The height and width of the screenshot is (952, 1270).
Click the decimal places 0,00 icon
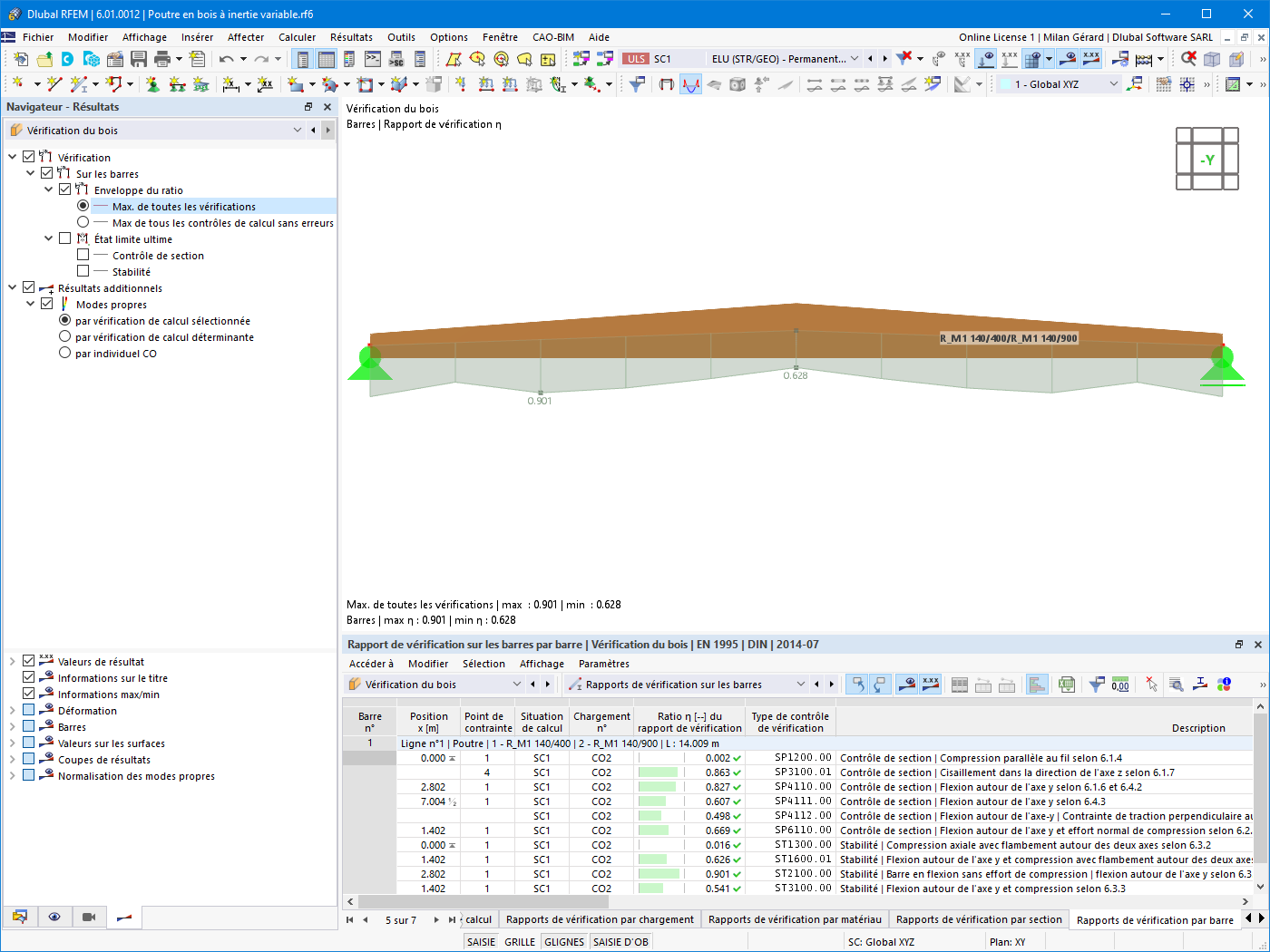pos(1120,685)
